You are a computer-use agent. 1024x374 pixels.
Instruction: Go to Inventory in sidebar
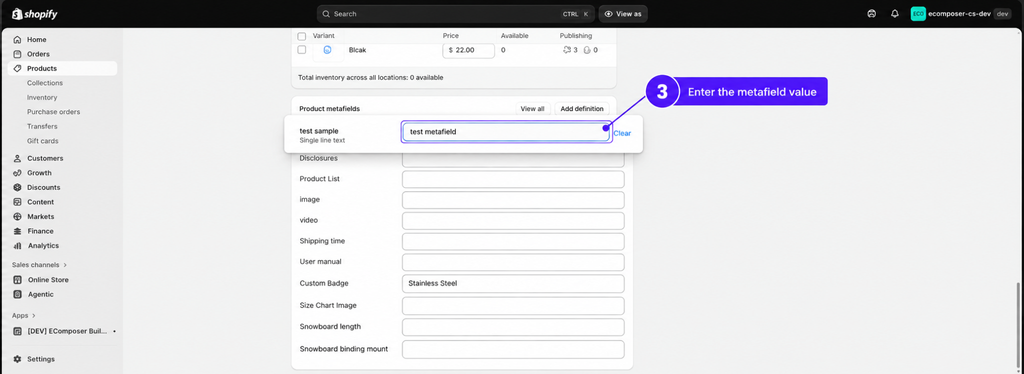tap(42, 97)
